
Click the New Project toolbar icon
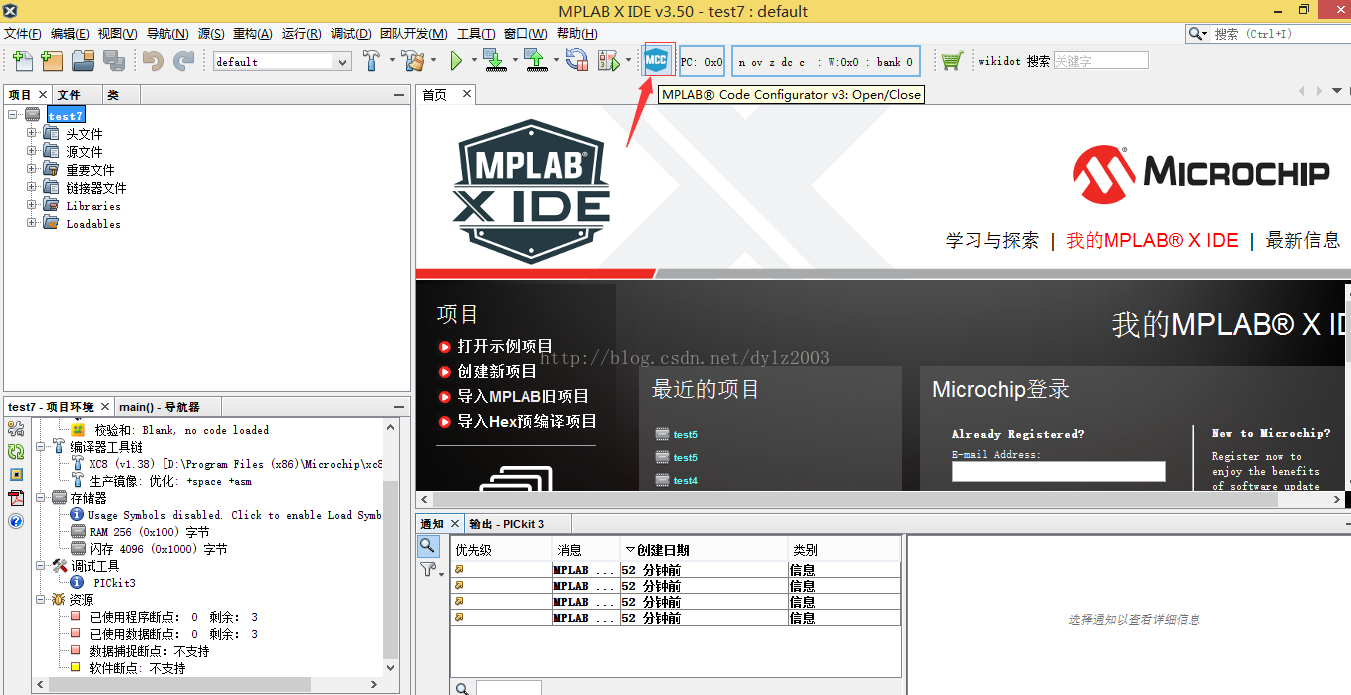[x=52, y=61]
